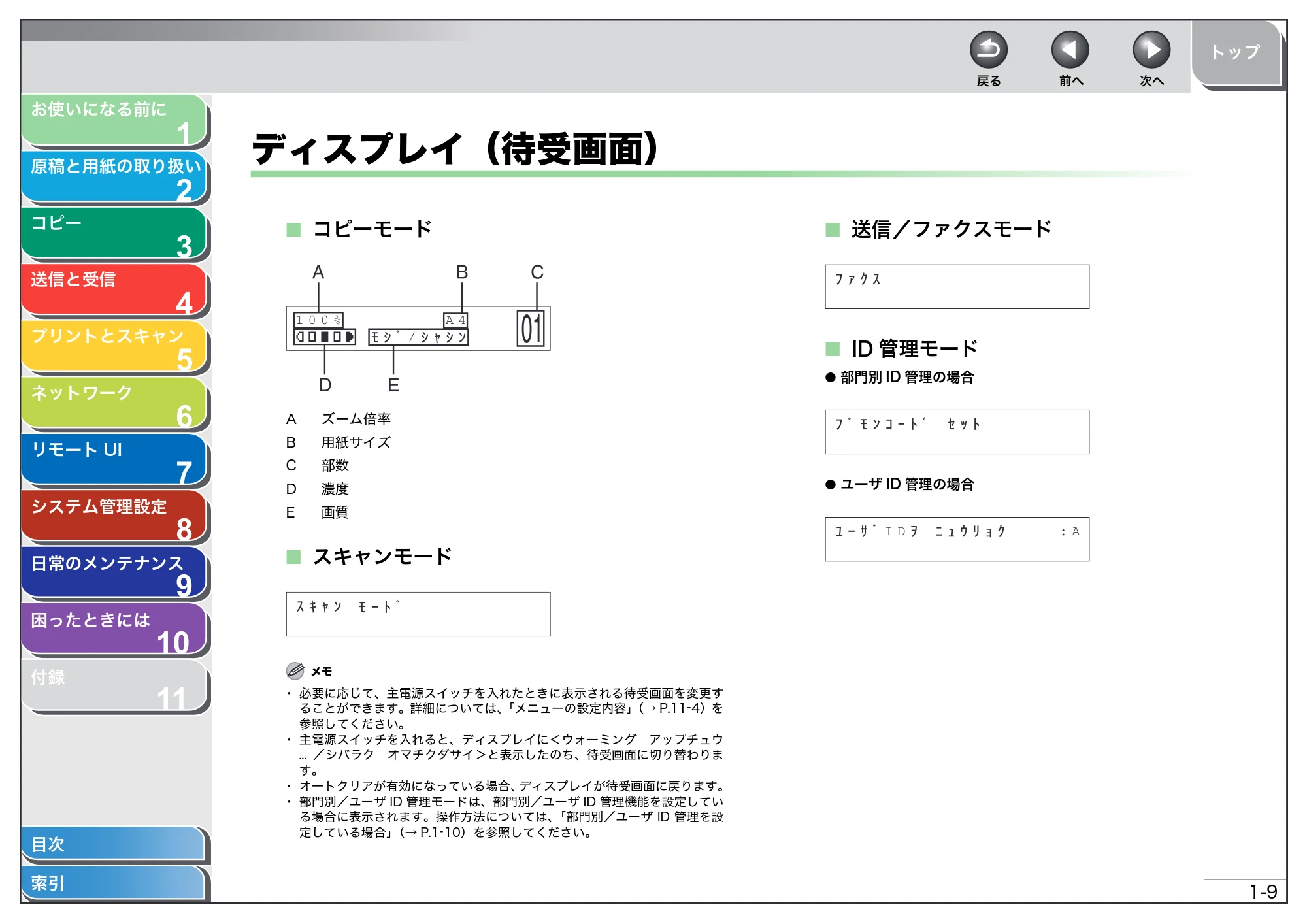
Task: Select the コピー chapter 3 tab
Action: [x=114, y=233]
